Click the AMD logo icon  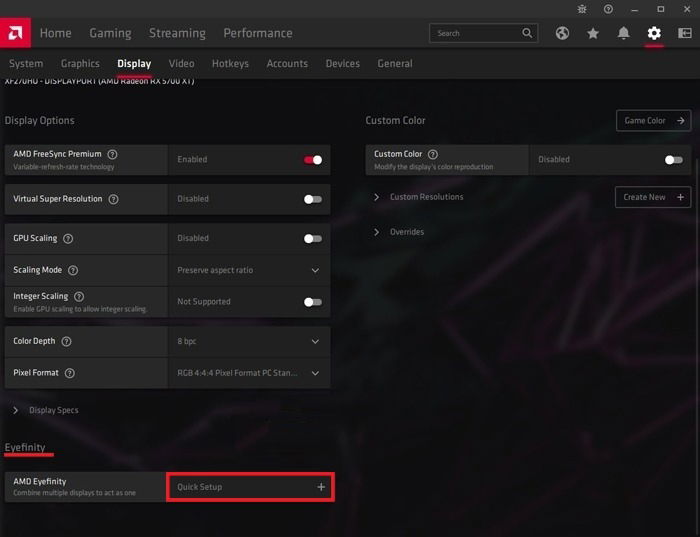coord(15,33)
